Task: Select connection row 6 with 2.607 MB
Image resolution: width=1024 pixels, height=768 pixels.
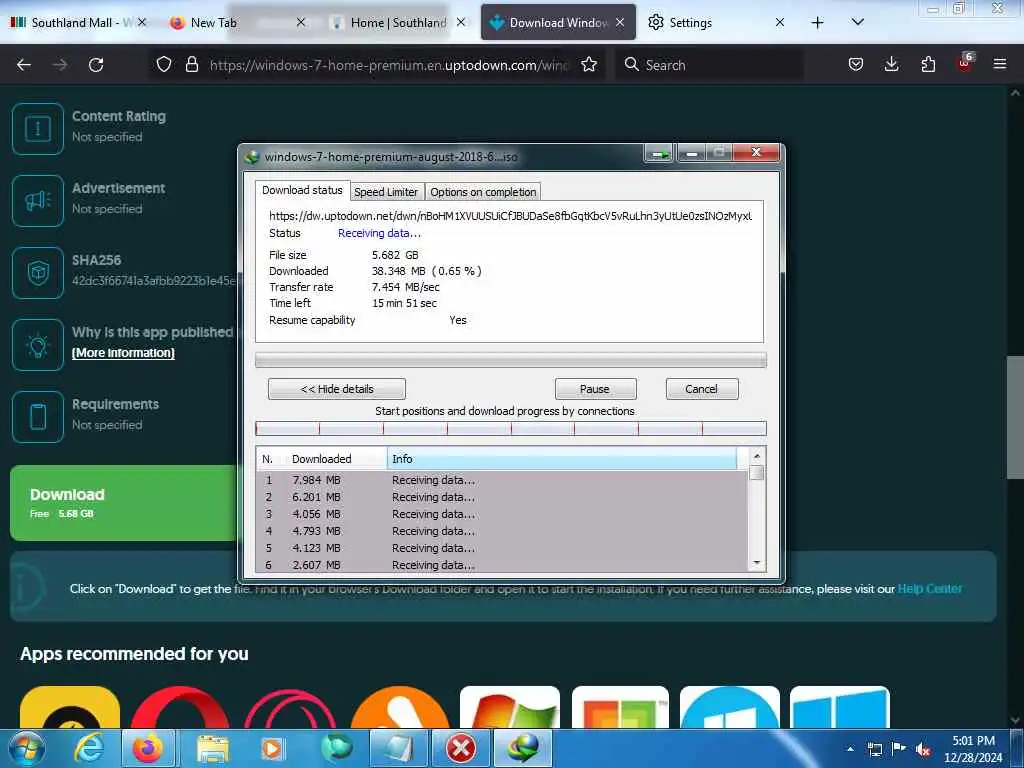Action: (x=502, y=565)
